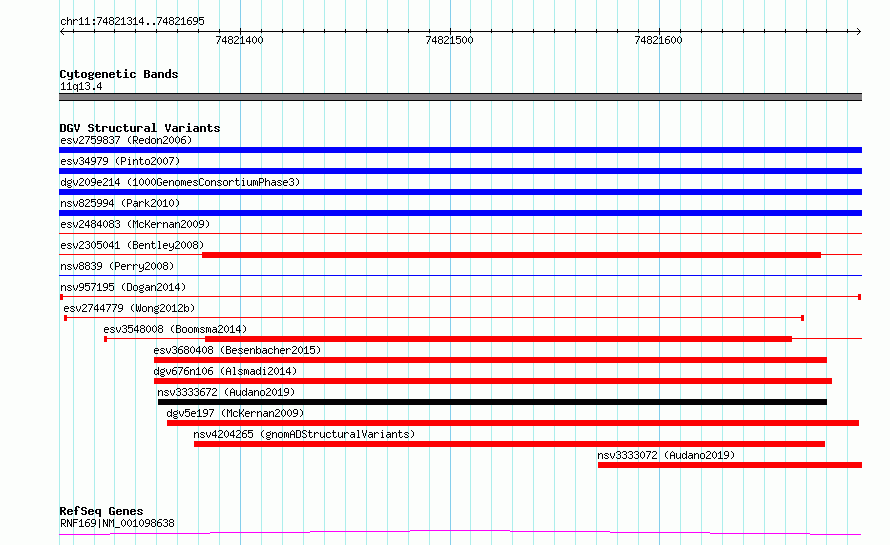Click the magenta RNF169 gene line
The image size is (890, 545).
pos(460,533)
